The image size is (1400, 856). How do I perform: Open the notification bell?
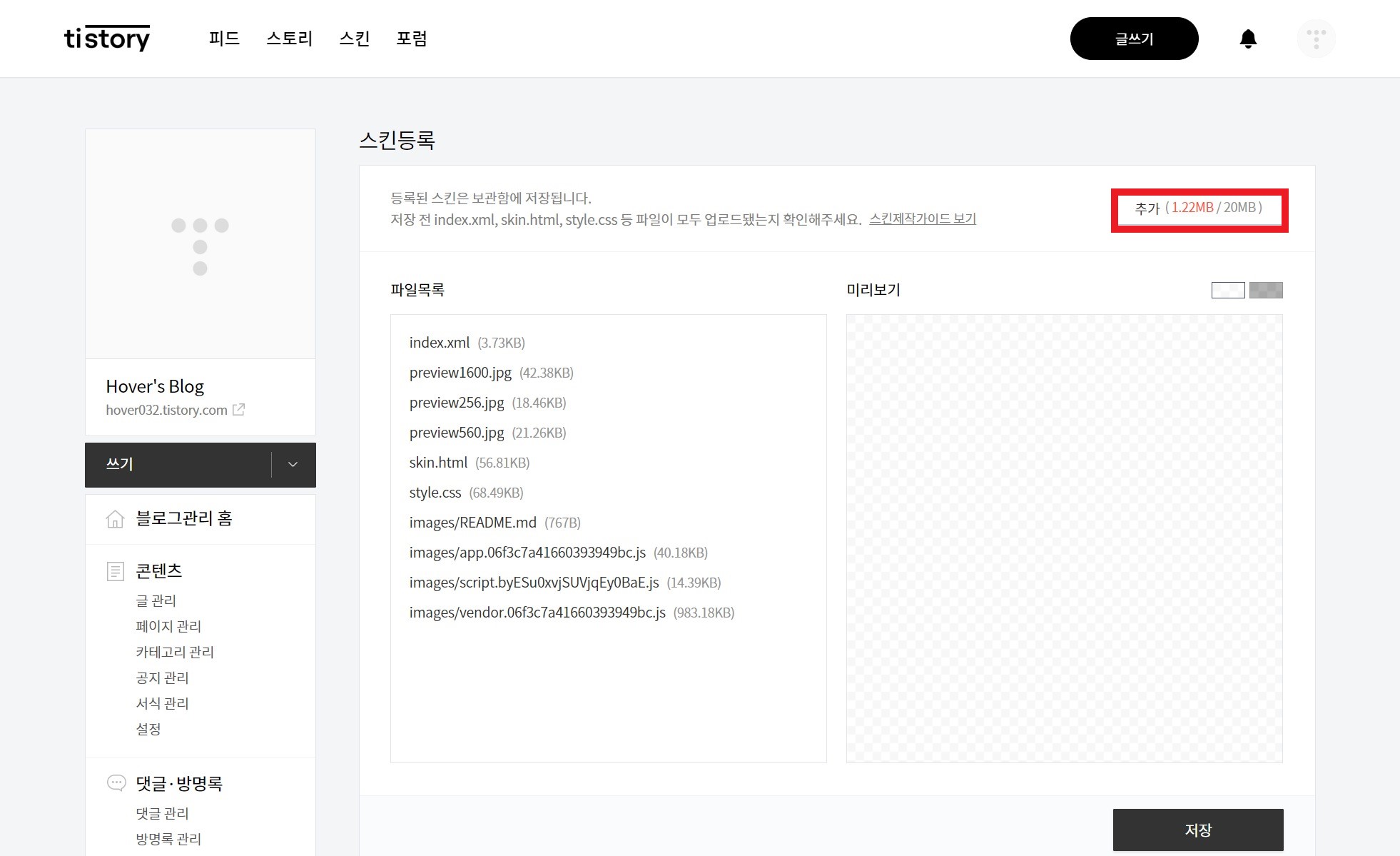tap(1248, 39)
